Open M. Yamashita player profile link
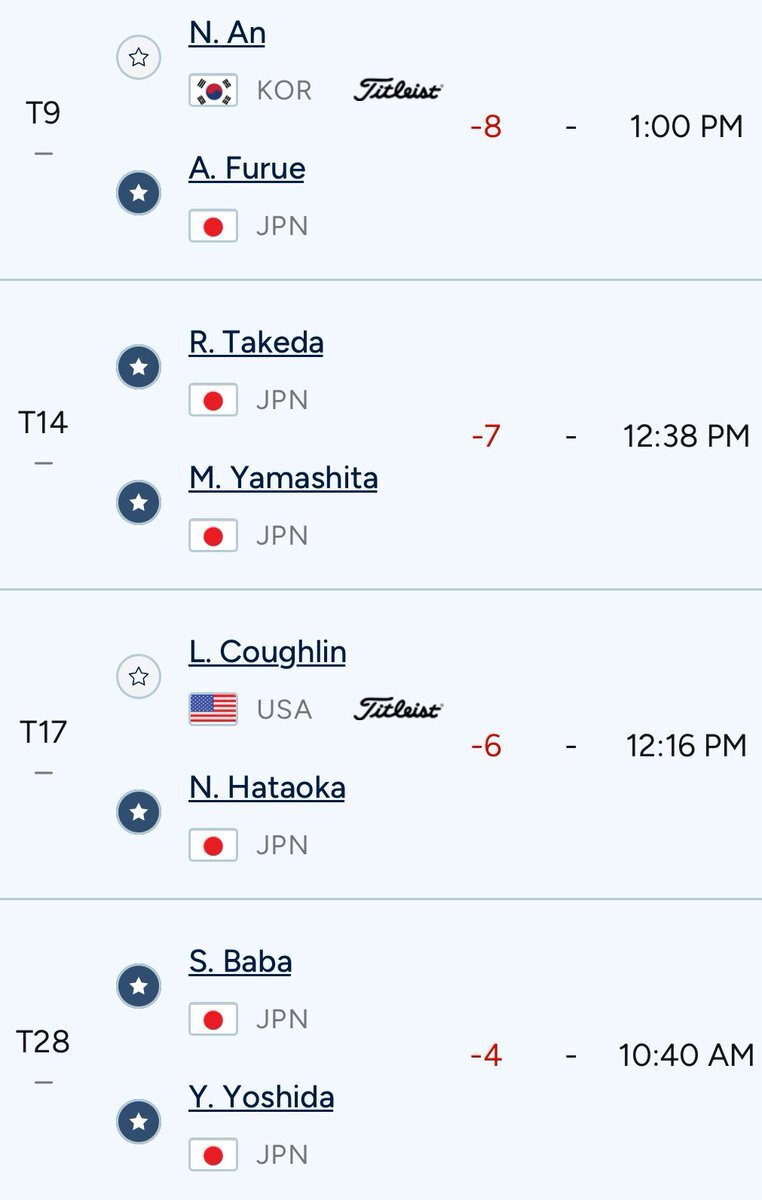 (283, 478)
